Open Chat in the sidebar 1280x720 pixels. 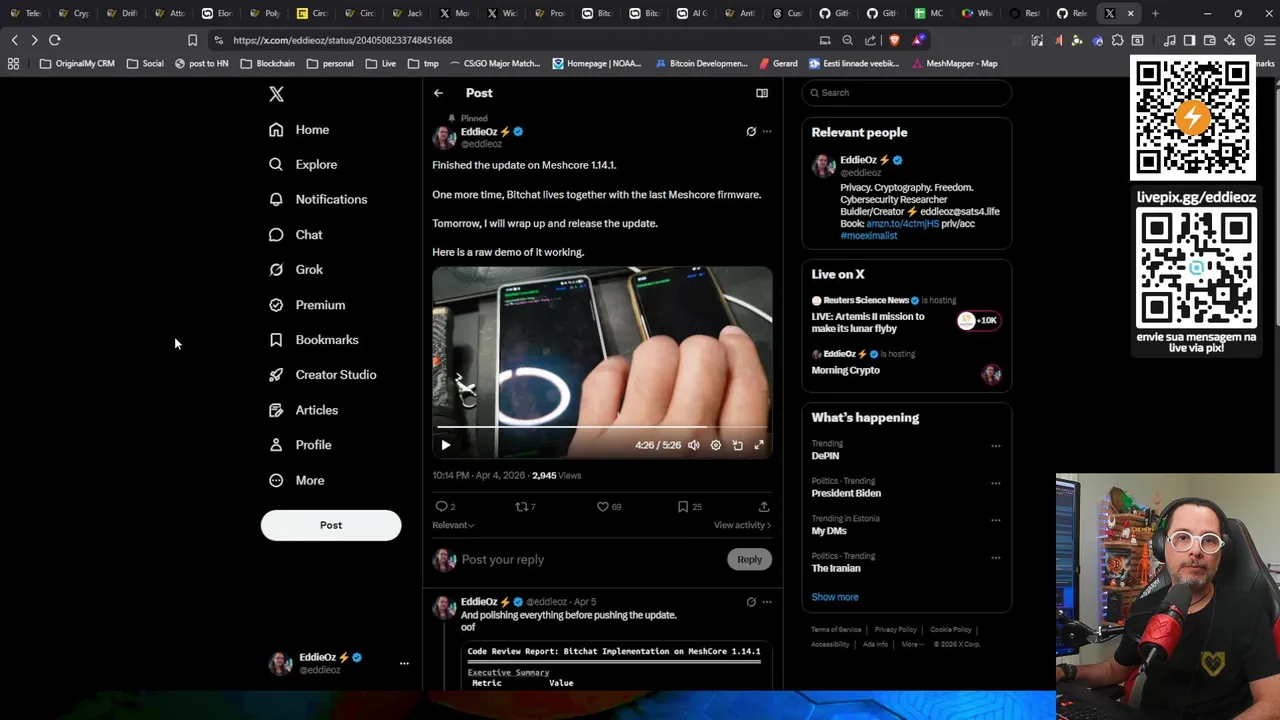(x=296, y=235)
